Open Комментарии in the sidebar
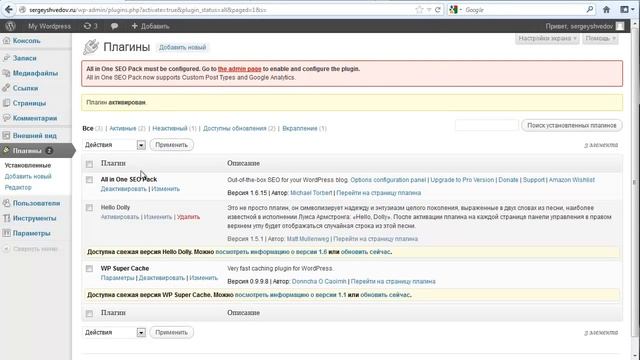Viewport: 640px width, 360px height. click(x=35, y=118)
